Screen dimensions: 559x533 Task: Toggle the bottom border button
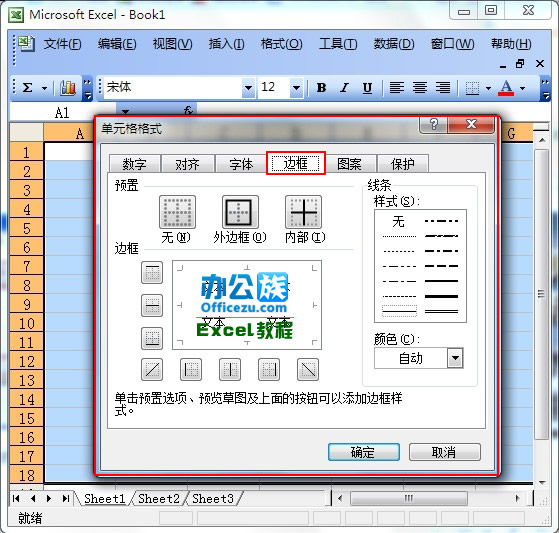[x=152, y=338]
